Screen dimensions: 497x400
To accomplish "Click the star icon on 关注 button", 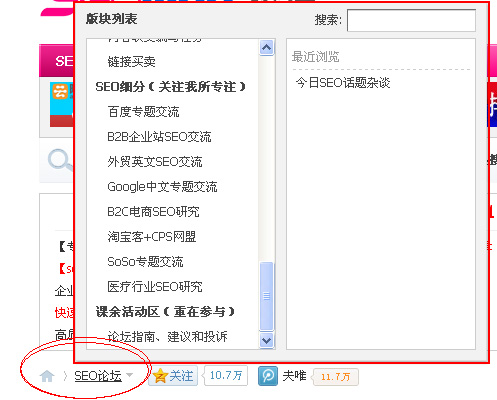I will coord(160,376).
